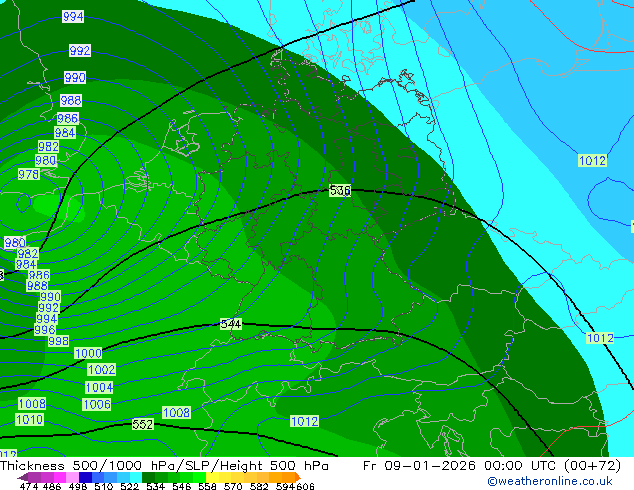Click the 978 isobar pressure label
634x490 pixels.
tap(29, 174)
